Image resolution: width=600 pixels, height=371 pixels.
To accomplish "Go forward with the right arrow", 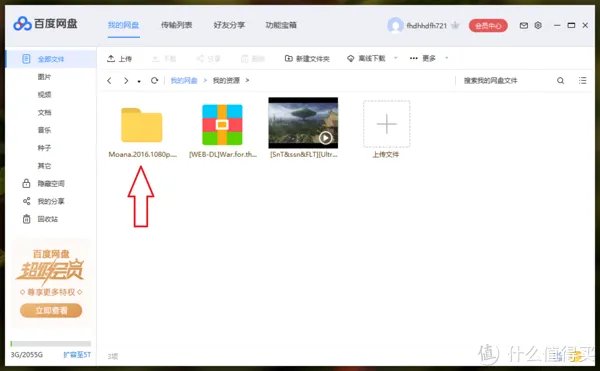I will point(126,81).
